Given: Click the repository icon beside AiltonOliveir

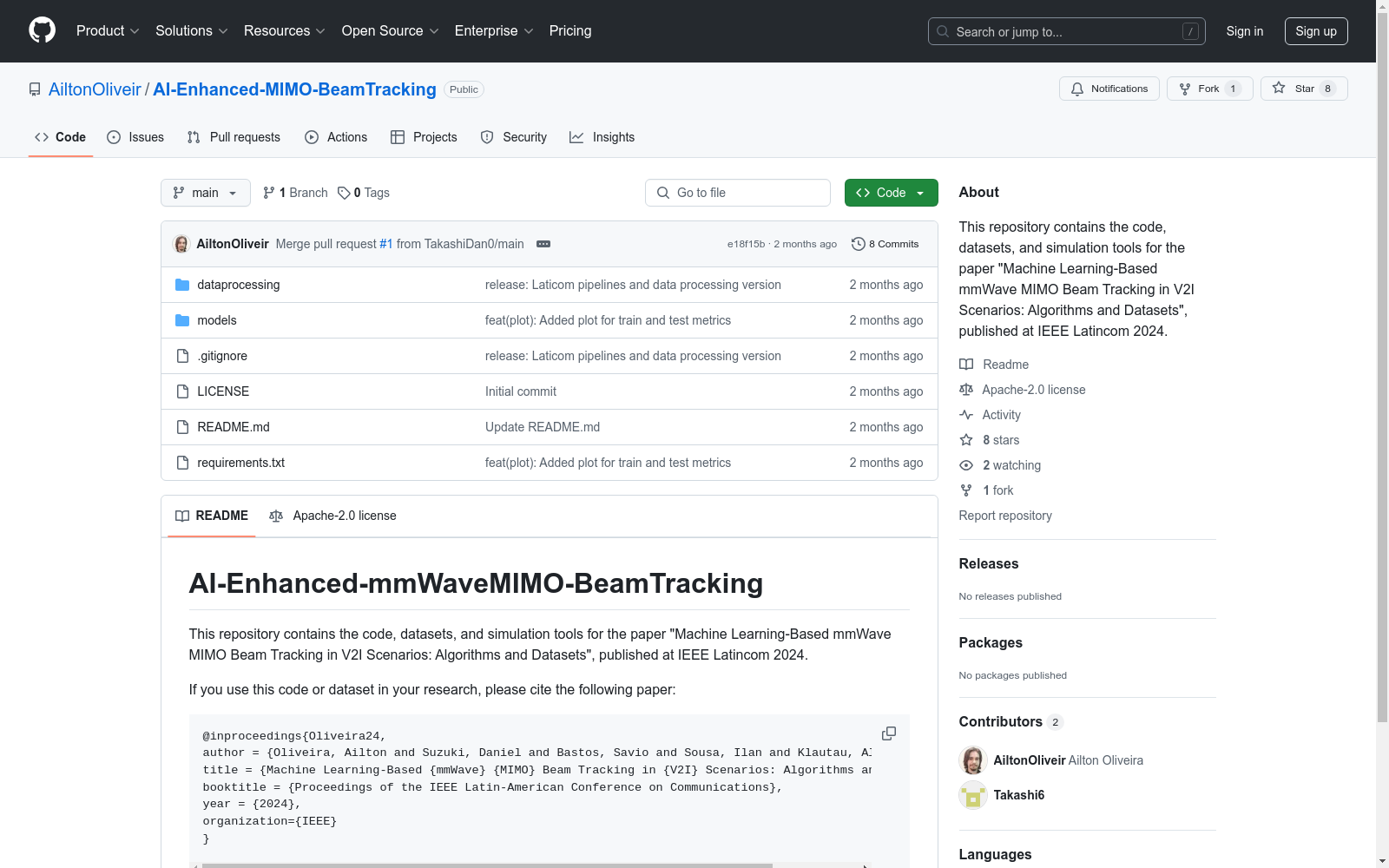Looking at the screenshot, I should click(35, 89).
